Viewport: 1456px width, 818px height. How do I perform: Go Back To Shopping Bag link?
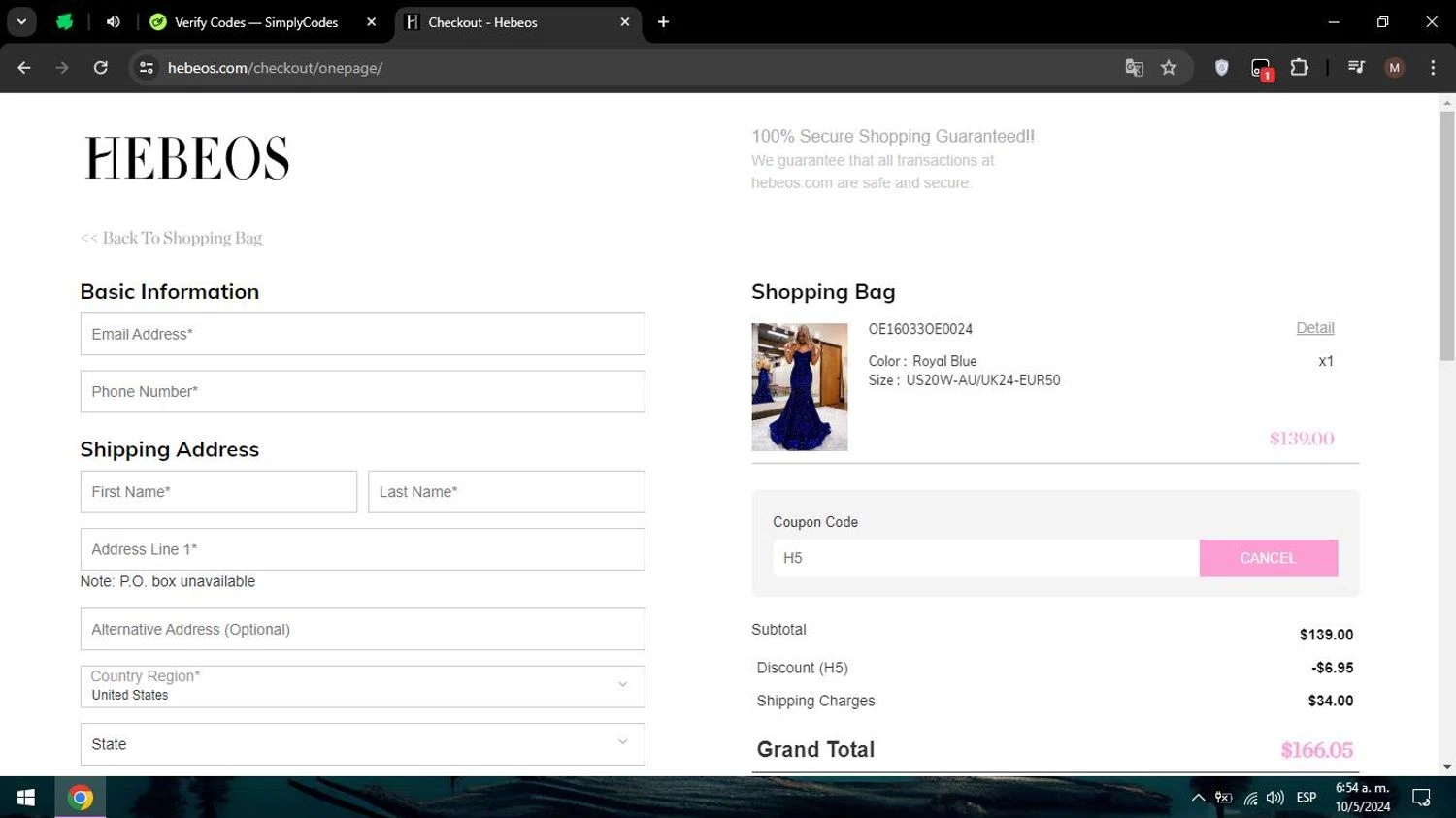171,238
